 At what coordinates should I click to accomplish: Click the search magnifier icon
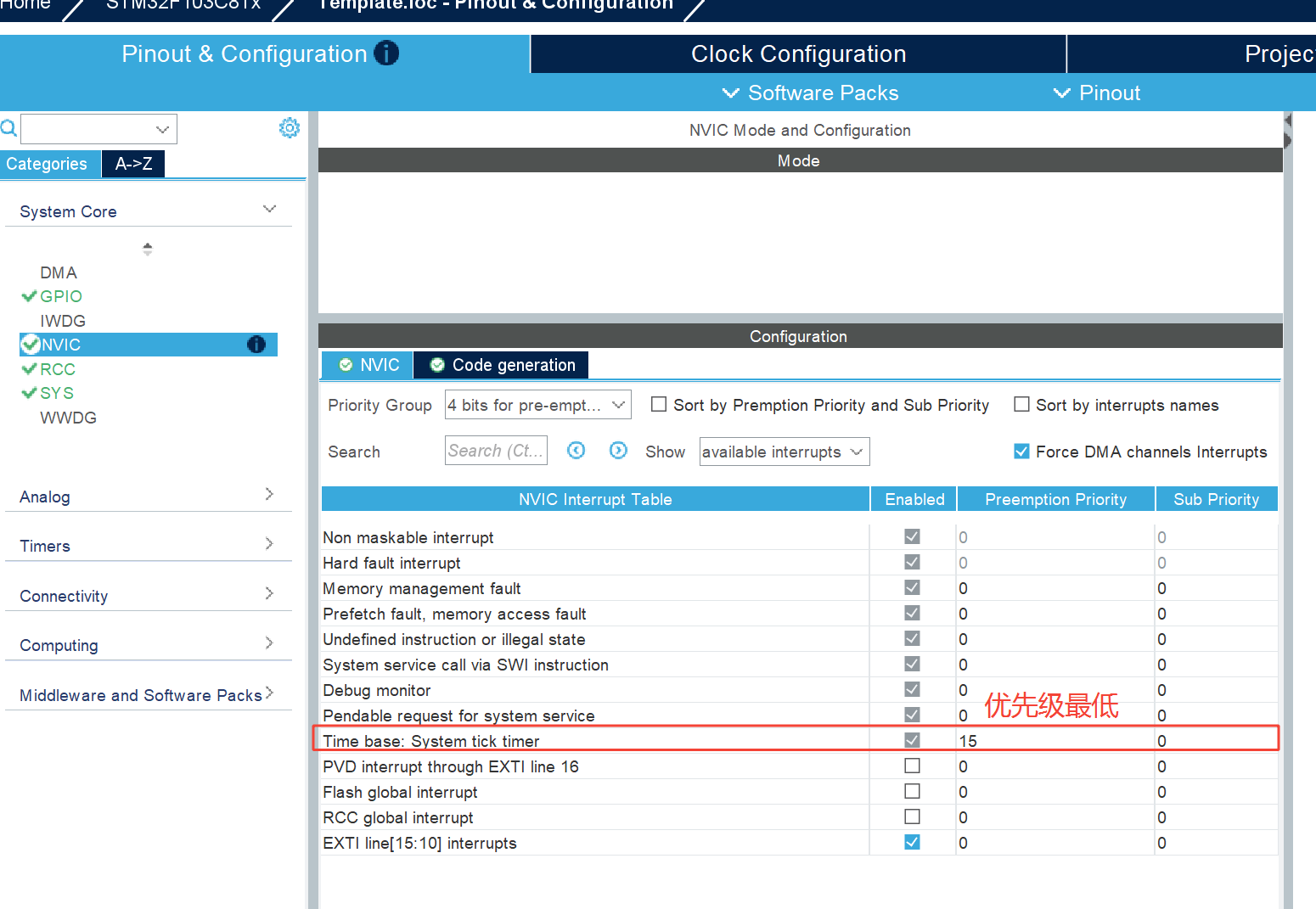[8, 129]
